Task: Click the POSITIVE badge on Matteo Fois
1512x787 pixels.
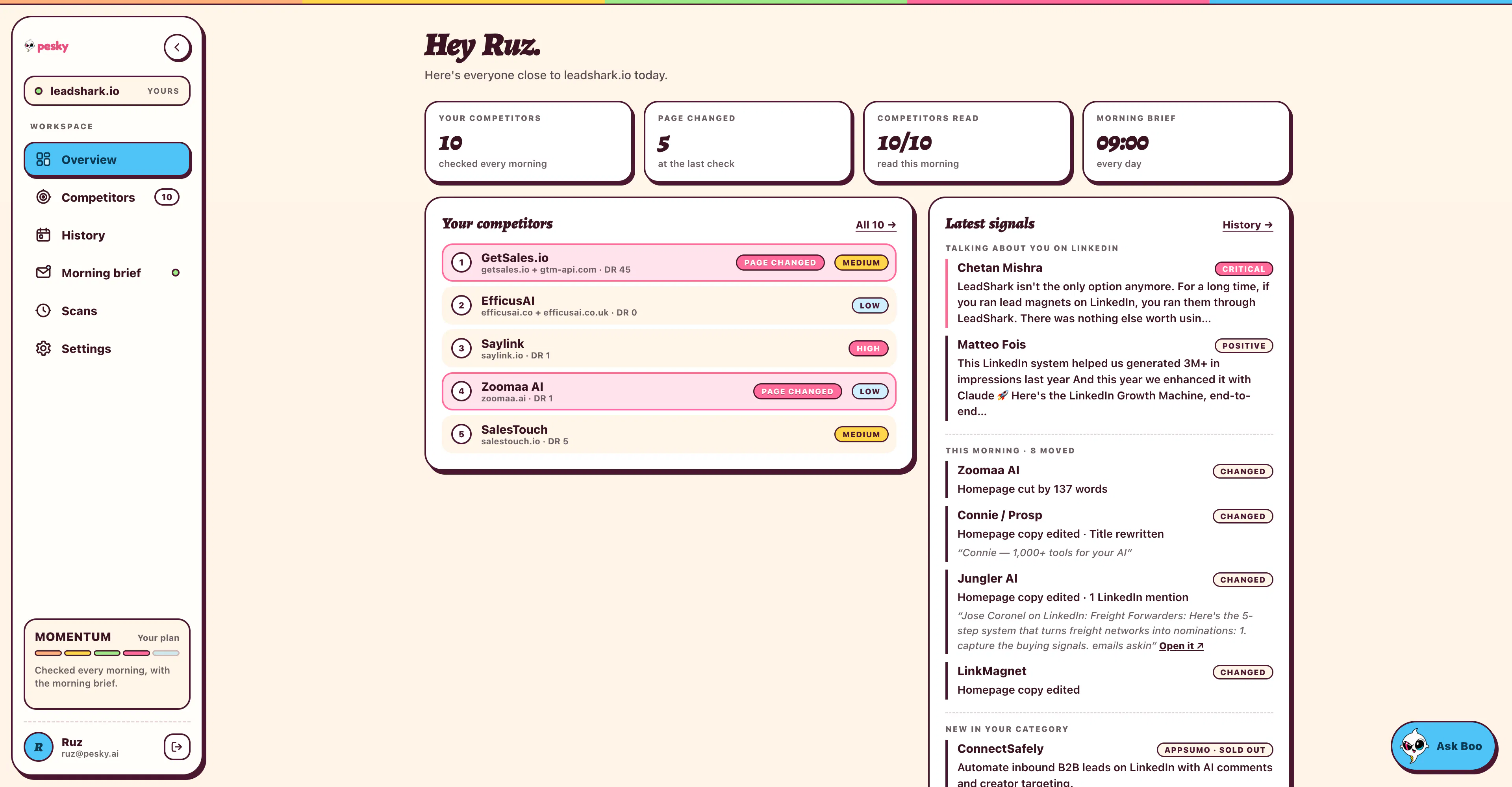Action: point(1244,346)
